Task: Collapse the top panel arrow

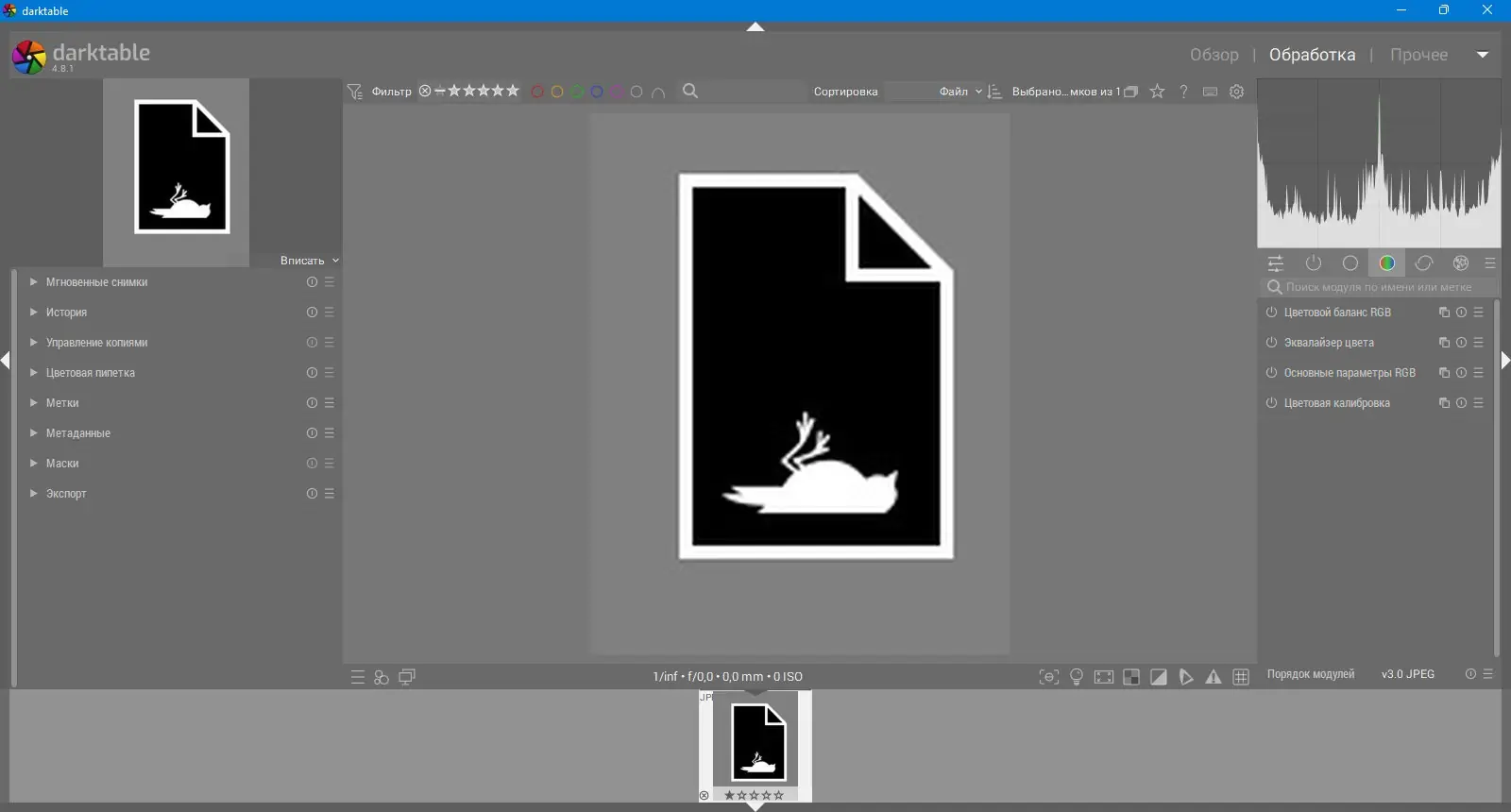Action: 755,27
